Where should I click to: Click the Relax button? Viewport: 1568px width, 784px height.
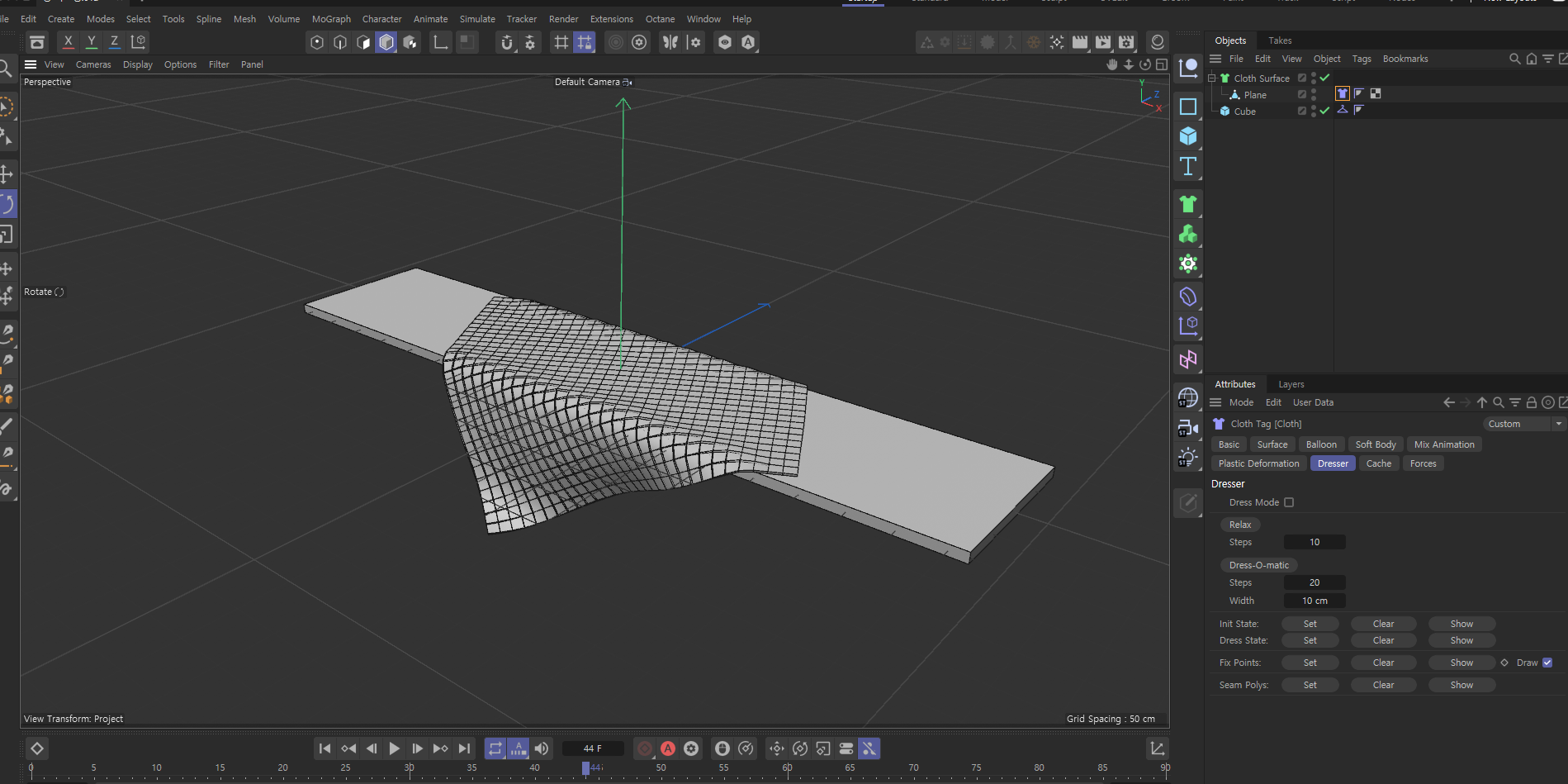pos(1239,525)
